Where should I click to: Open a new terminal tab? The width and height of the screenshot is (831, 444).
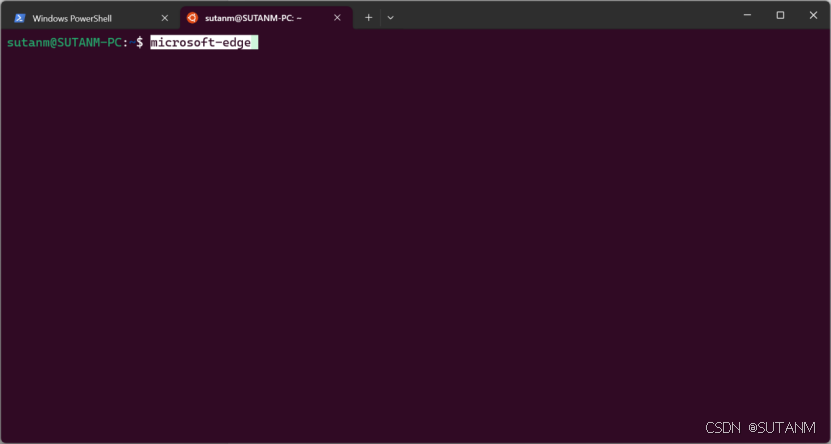[x=368, y=17]
